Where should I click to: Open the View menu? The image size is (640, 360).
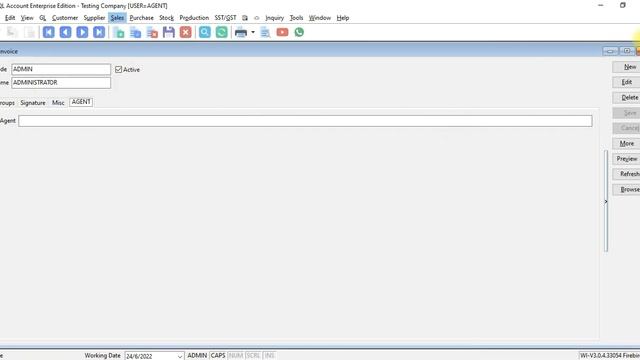27,18
